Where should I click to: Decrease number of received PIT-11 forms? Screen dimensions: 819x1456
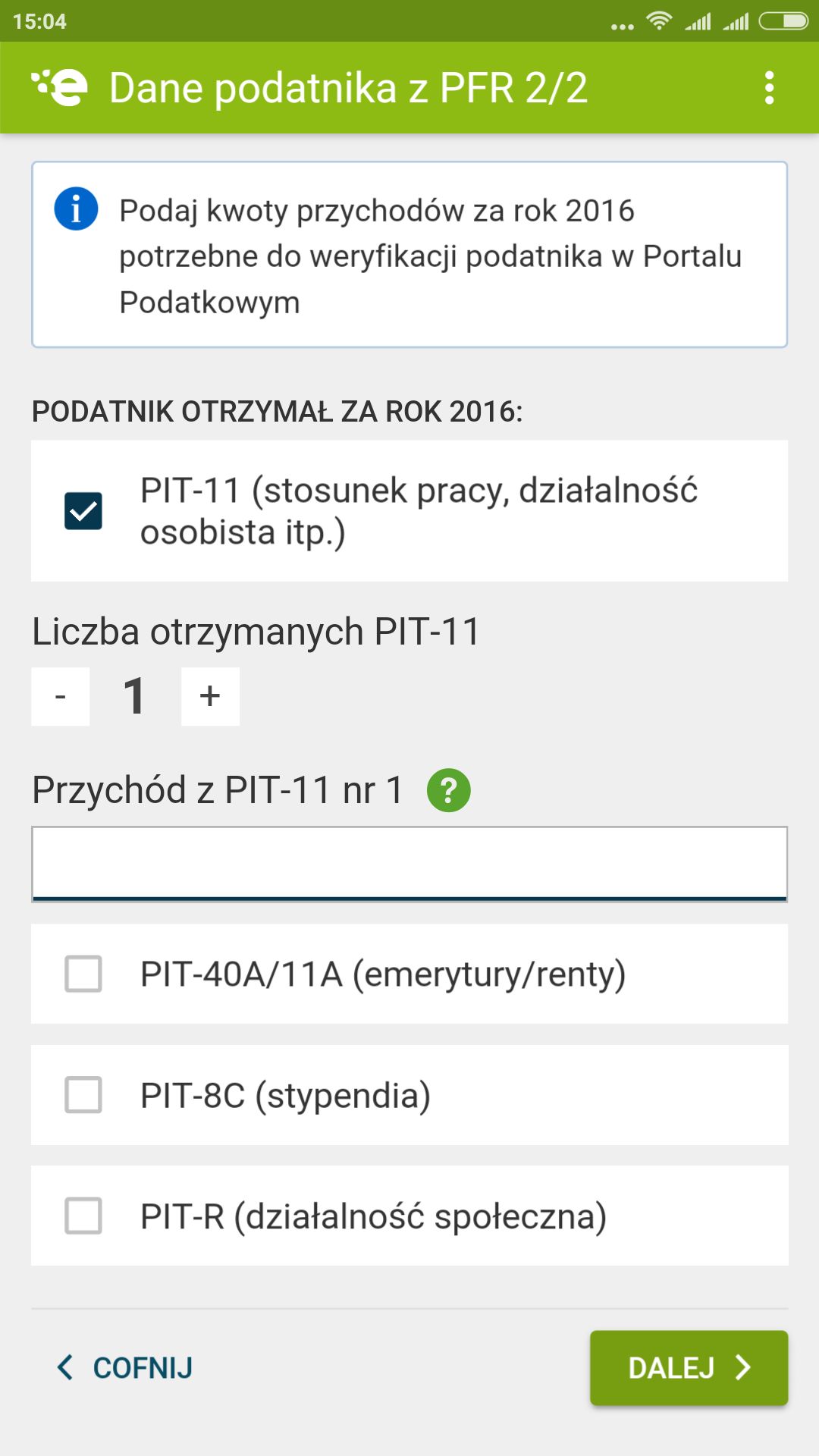coord(61,696)
